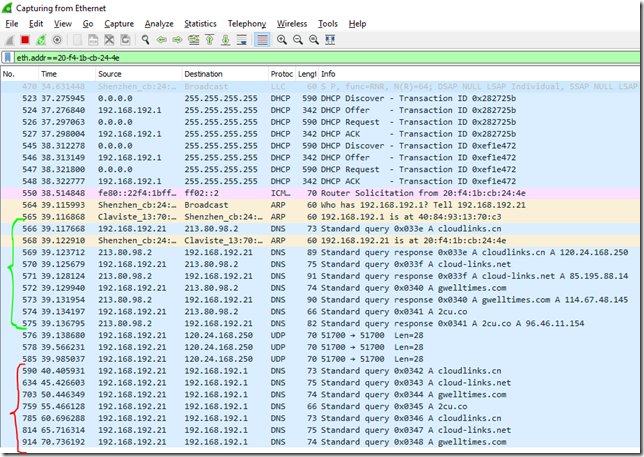Select packet 565 ARP reply from Claviste
Viewport: 644px width, 457px height.
point(320,217)
